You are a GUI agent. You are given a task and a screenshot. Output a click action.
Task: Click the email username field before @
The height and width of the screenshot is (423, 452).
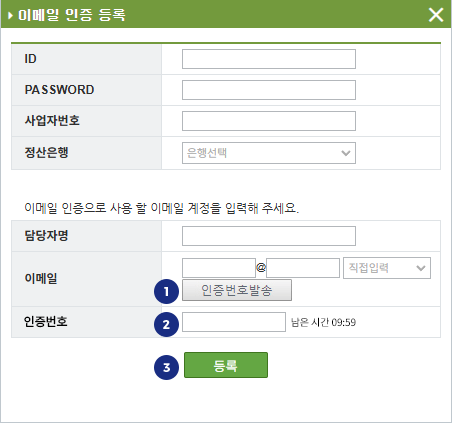(x=219, y=268)
